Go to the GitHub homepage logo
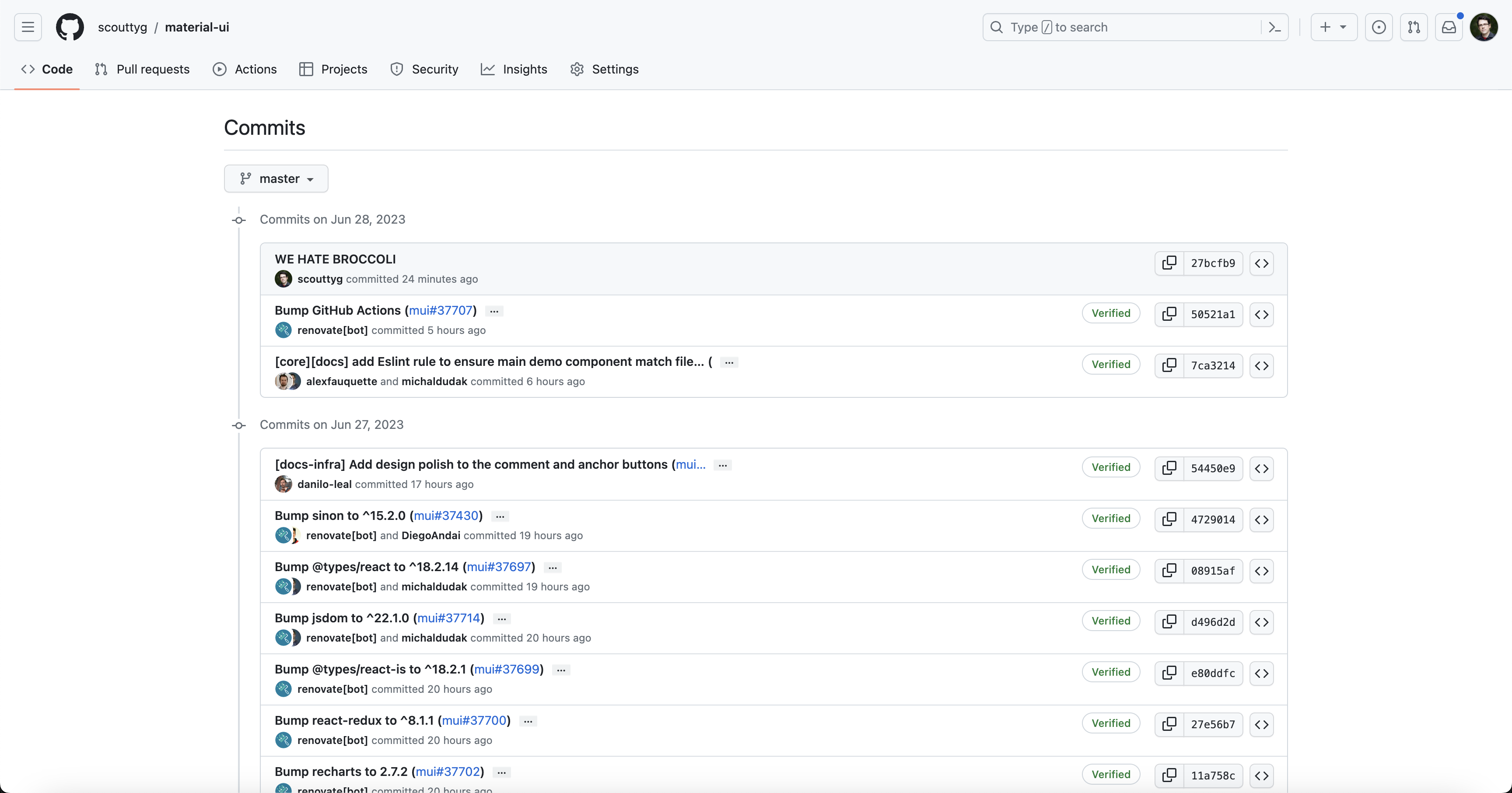This screenshot has height=793, width=1512. (70, 27)
